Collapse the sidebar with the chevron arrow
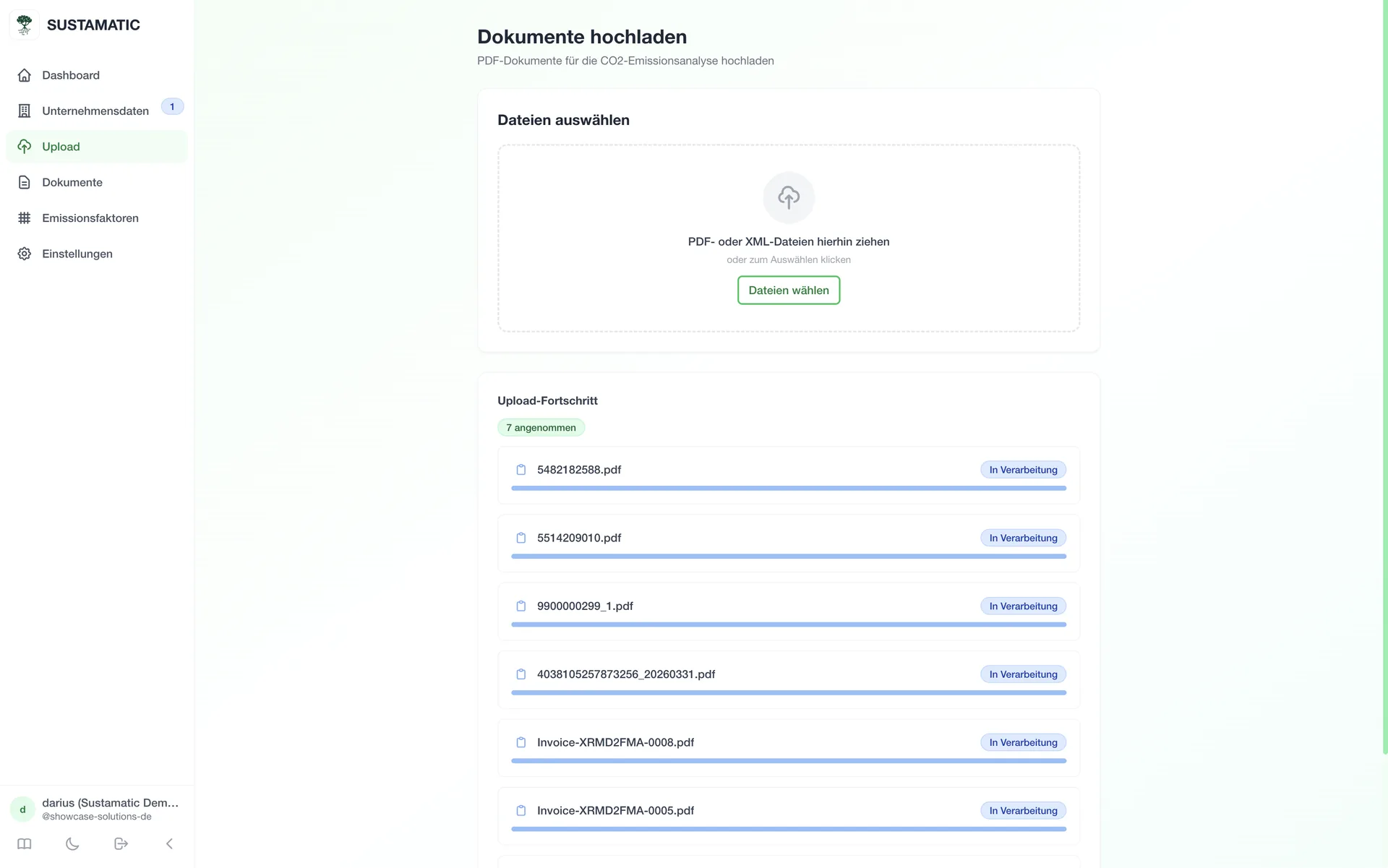The image size is (1388, 868). 169,843
